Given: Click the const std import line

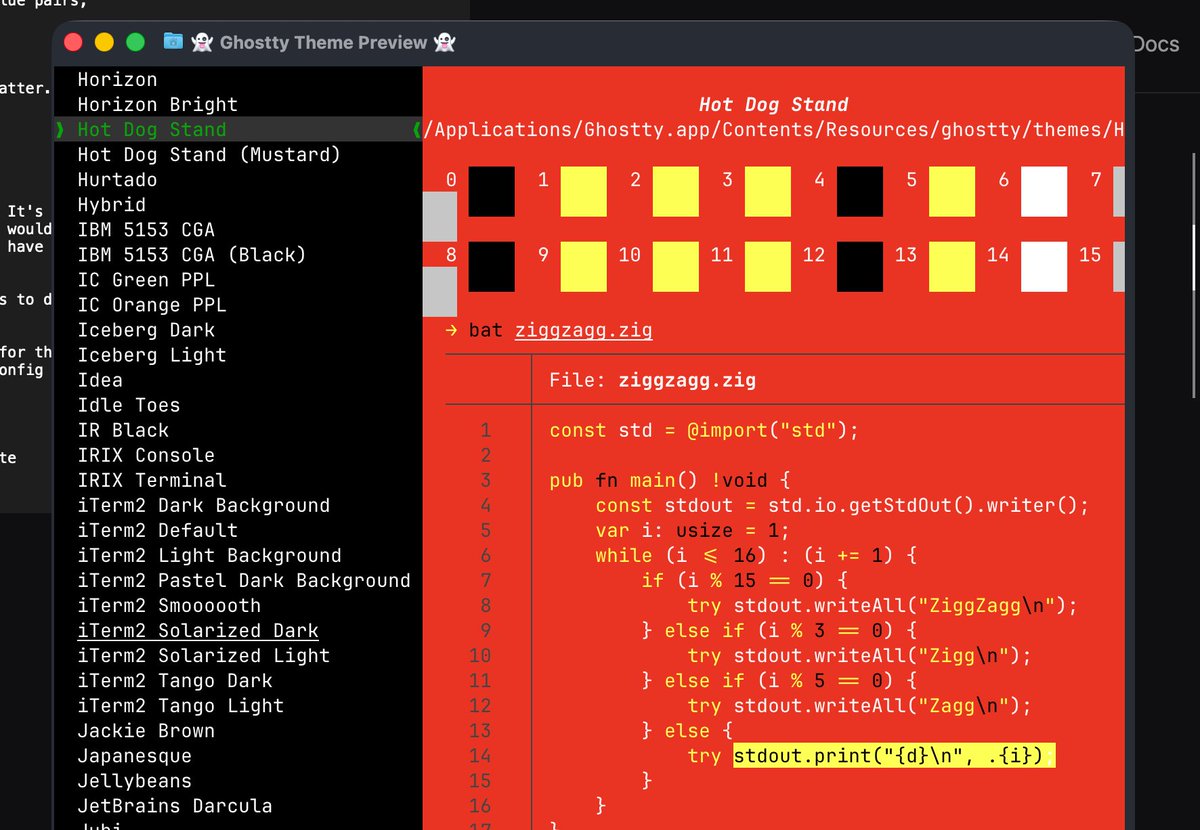Looking at the screenshot, I should pos(704,430).
